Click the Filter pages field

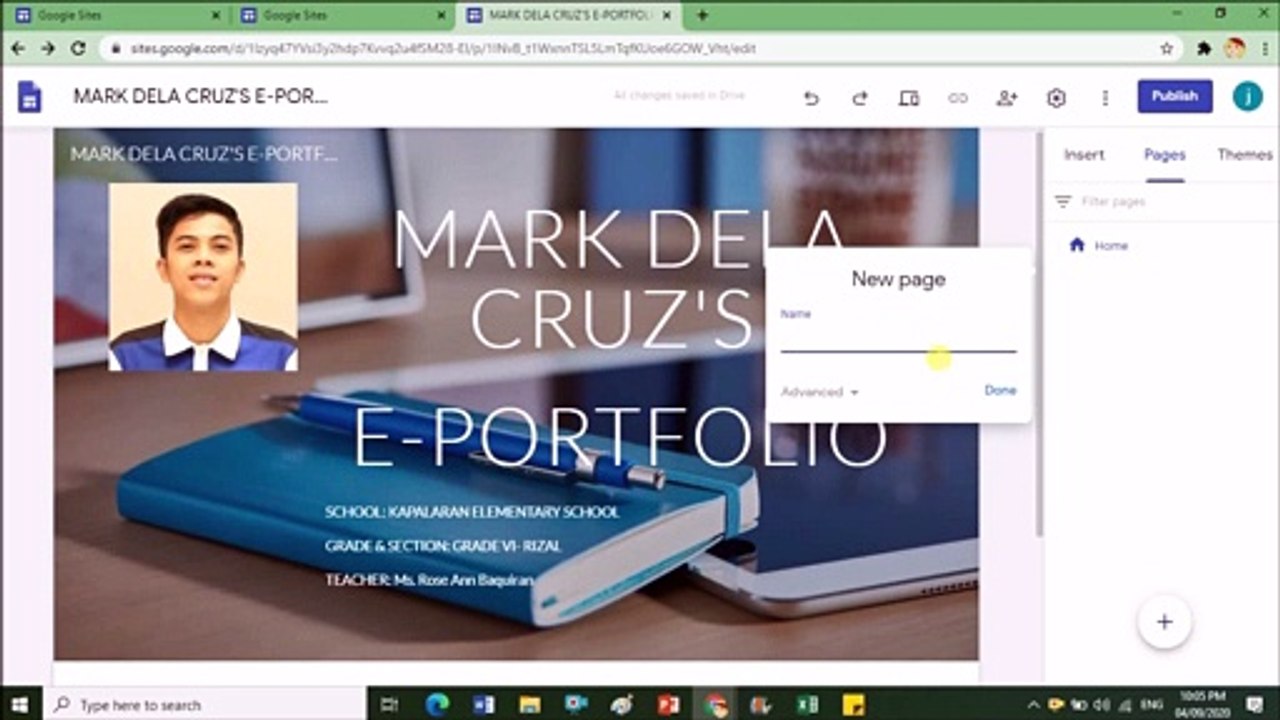click(x=1160, y=202)
